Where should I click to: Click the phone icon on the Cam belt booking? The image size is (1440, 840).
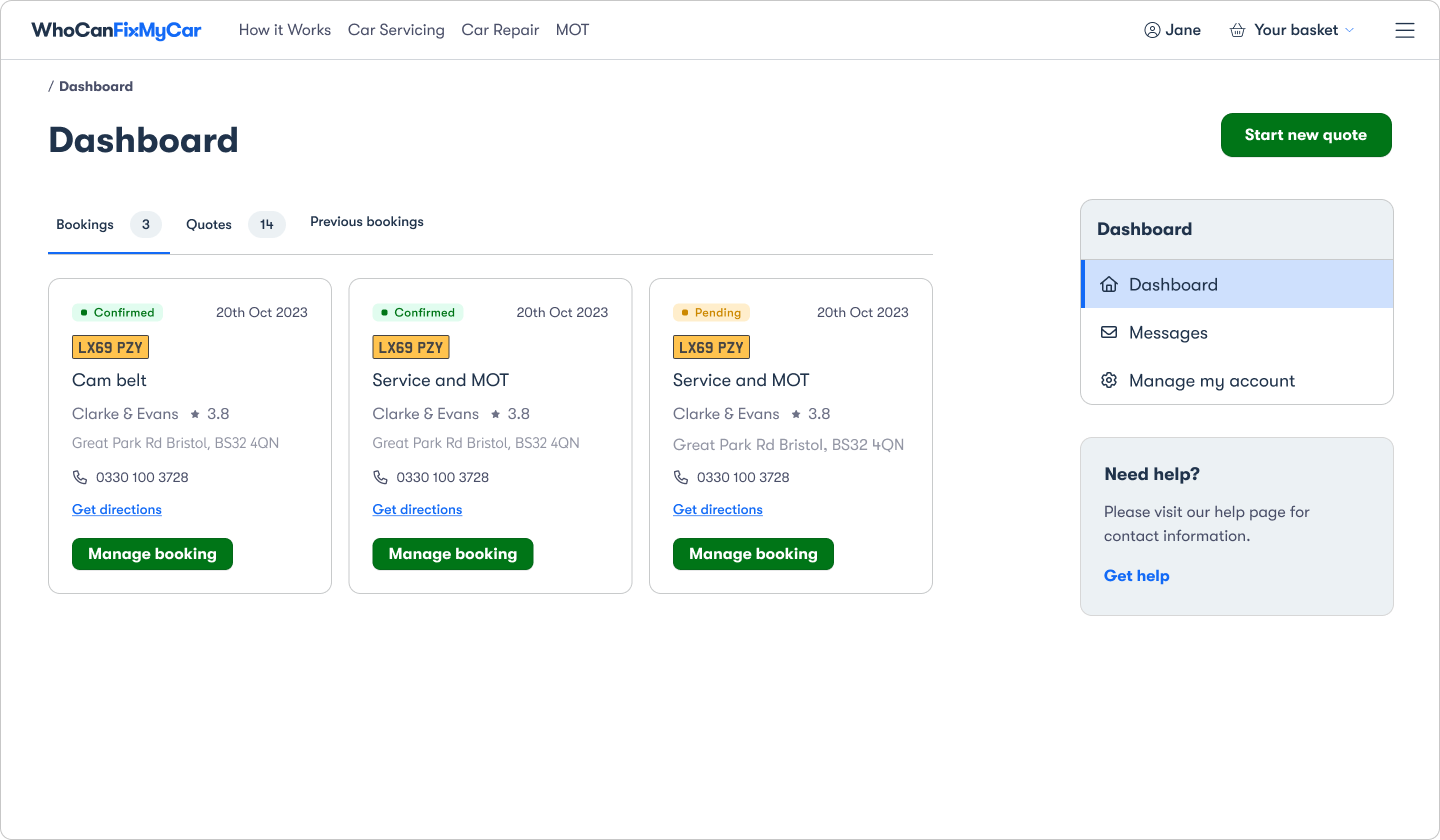click(x=81, y=477)
